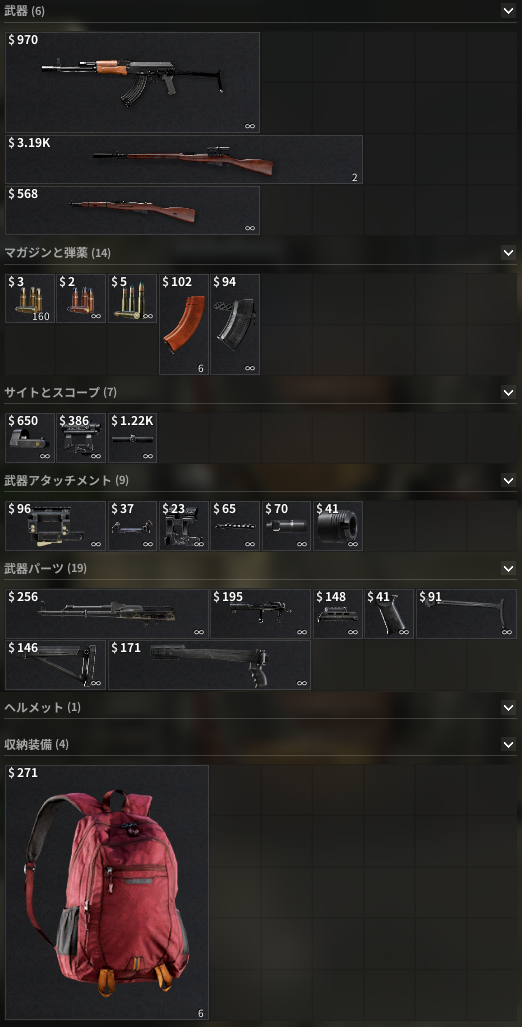Click the 武器パーツ (19) header label
The image size is (522, 1027).
pos(45,568)
